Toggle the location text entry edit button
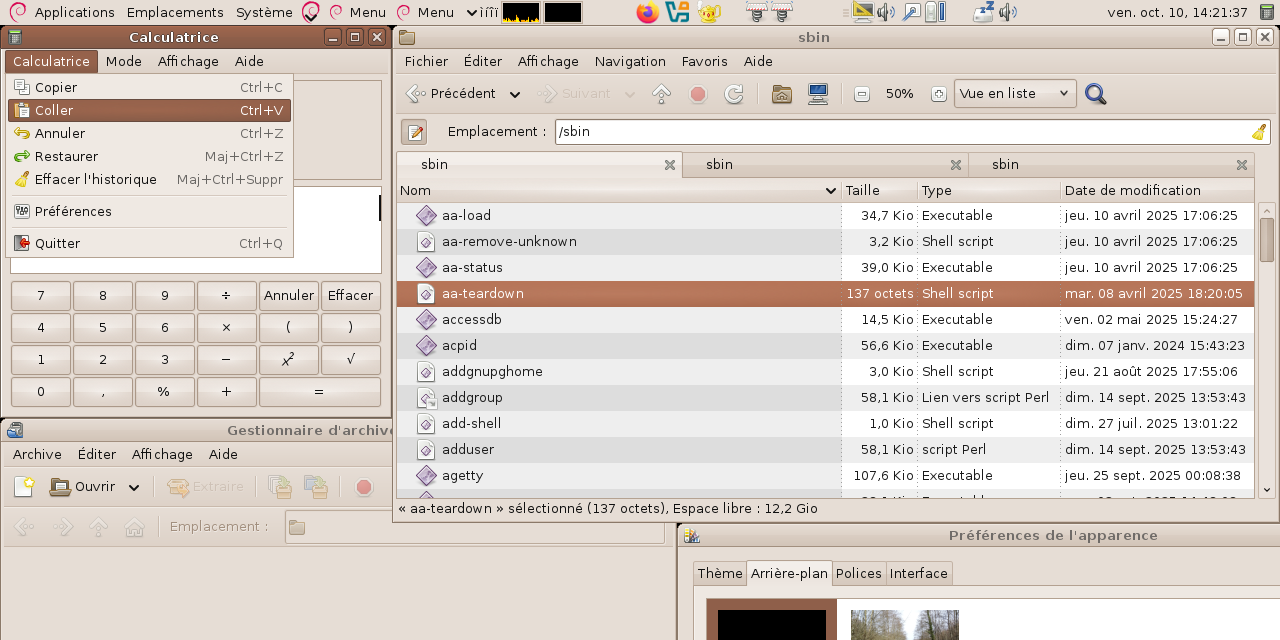This screenshot has height=640, width=1280. 414,132
